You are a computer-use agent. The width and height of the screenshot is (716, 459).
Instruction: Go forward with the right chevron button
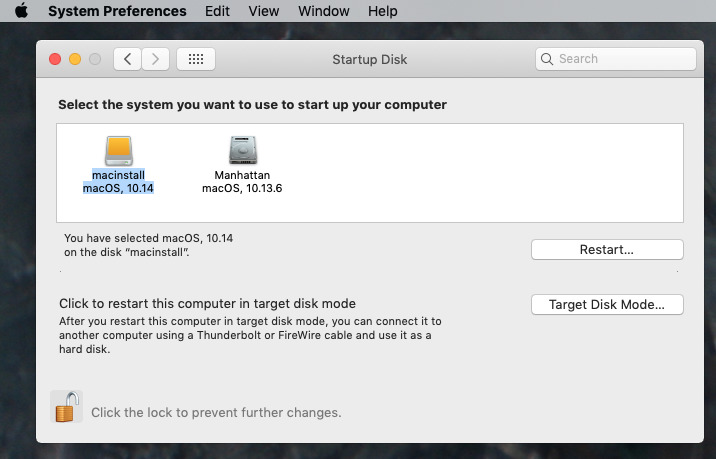pos(156,59)
